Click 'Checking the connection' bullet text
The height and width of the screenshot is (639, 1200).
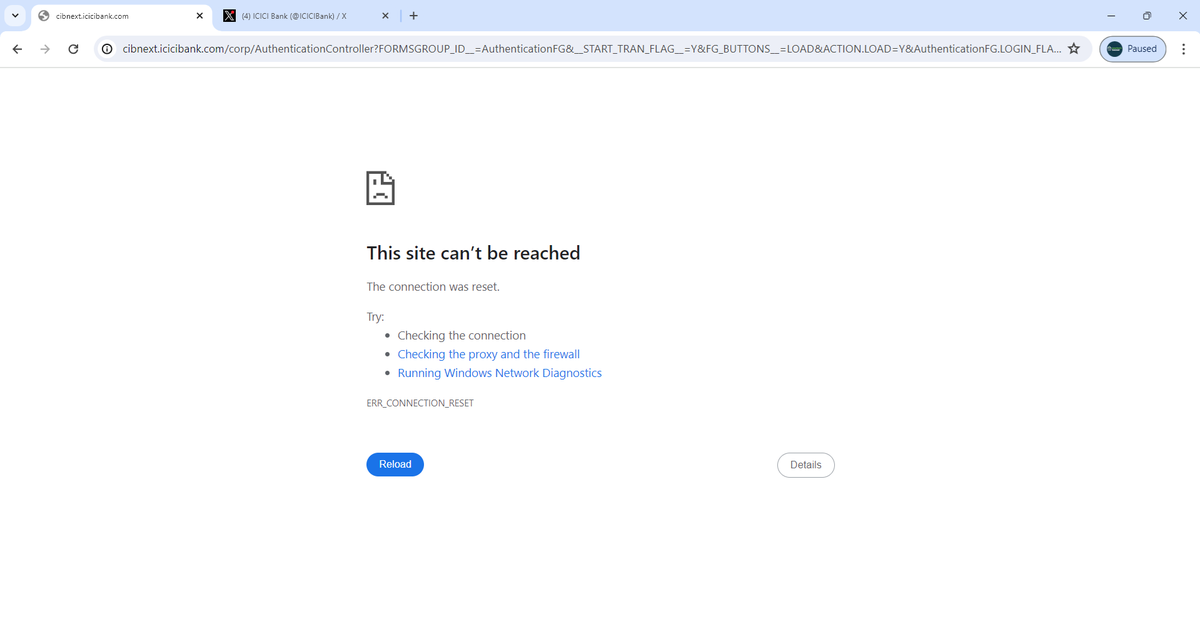click(x=461, y=336)
